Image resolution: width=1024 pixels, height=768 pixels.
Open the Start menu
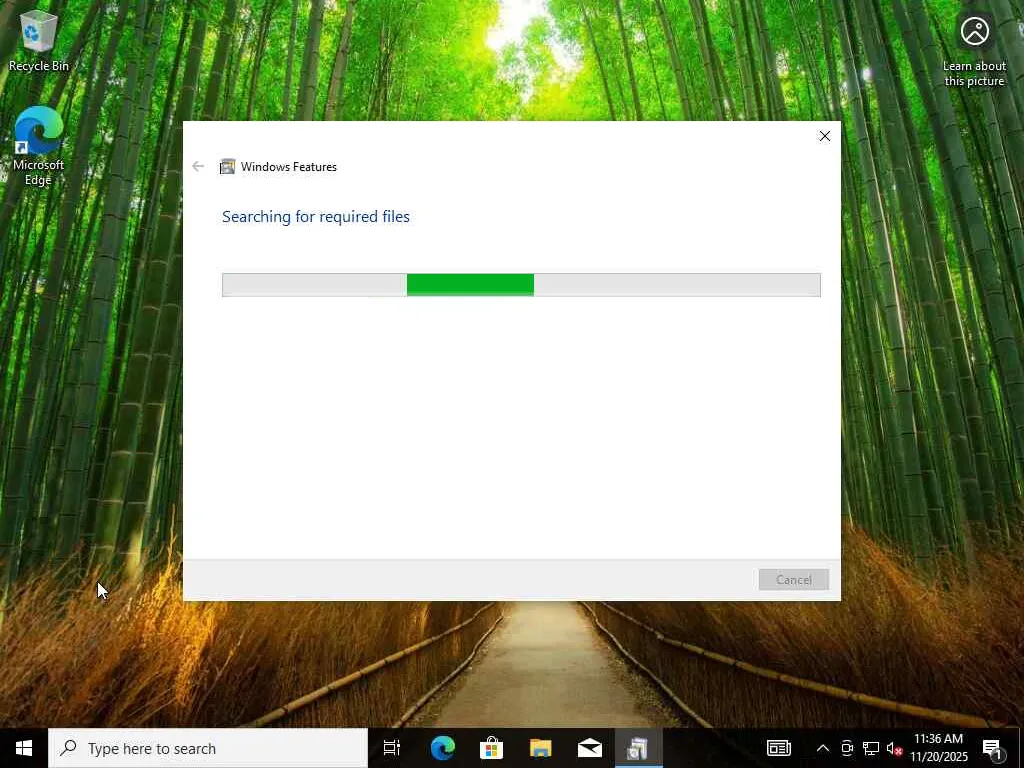click(x=24, y=748)
